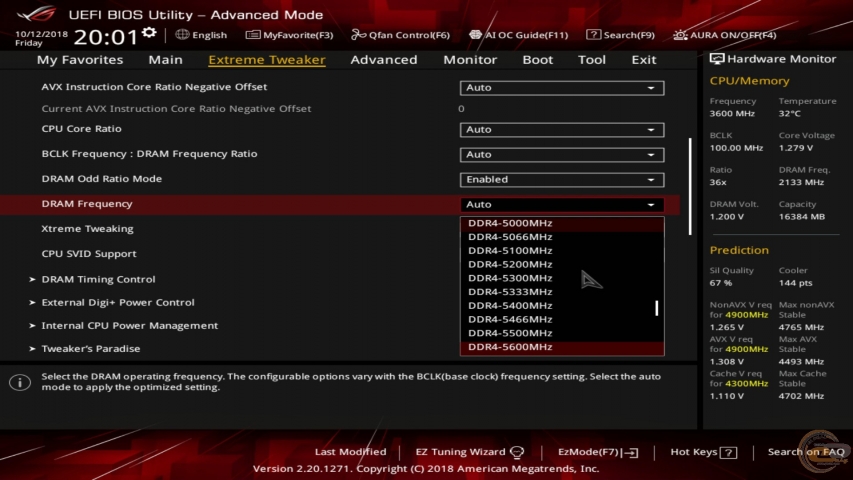Choose DDR4-5200MHz from list
This screenshot has width=853, height=480.
click(x=562, y=264)
